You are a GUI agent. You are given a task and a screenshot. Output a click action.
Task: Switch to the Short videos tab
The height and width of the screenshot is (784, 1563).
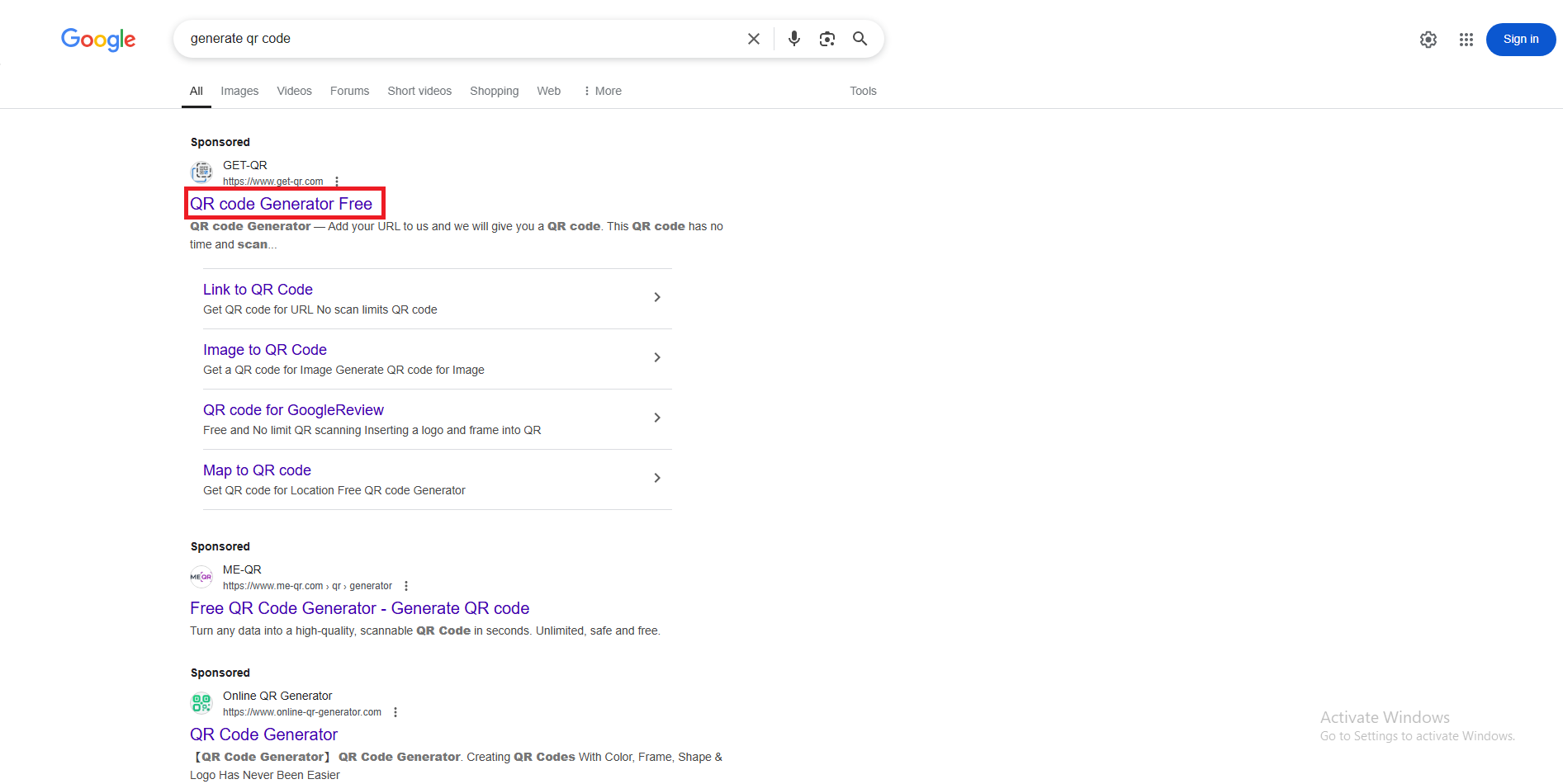pyautogui.click(x=419, y=91)
